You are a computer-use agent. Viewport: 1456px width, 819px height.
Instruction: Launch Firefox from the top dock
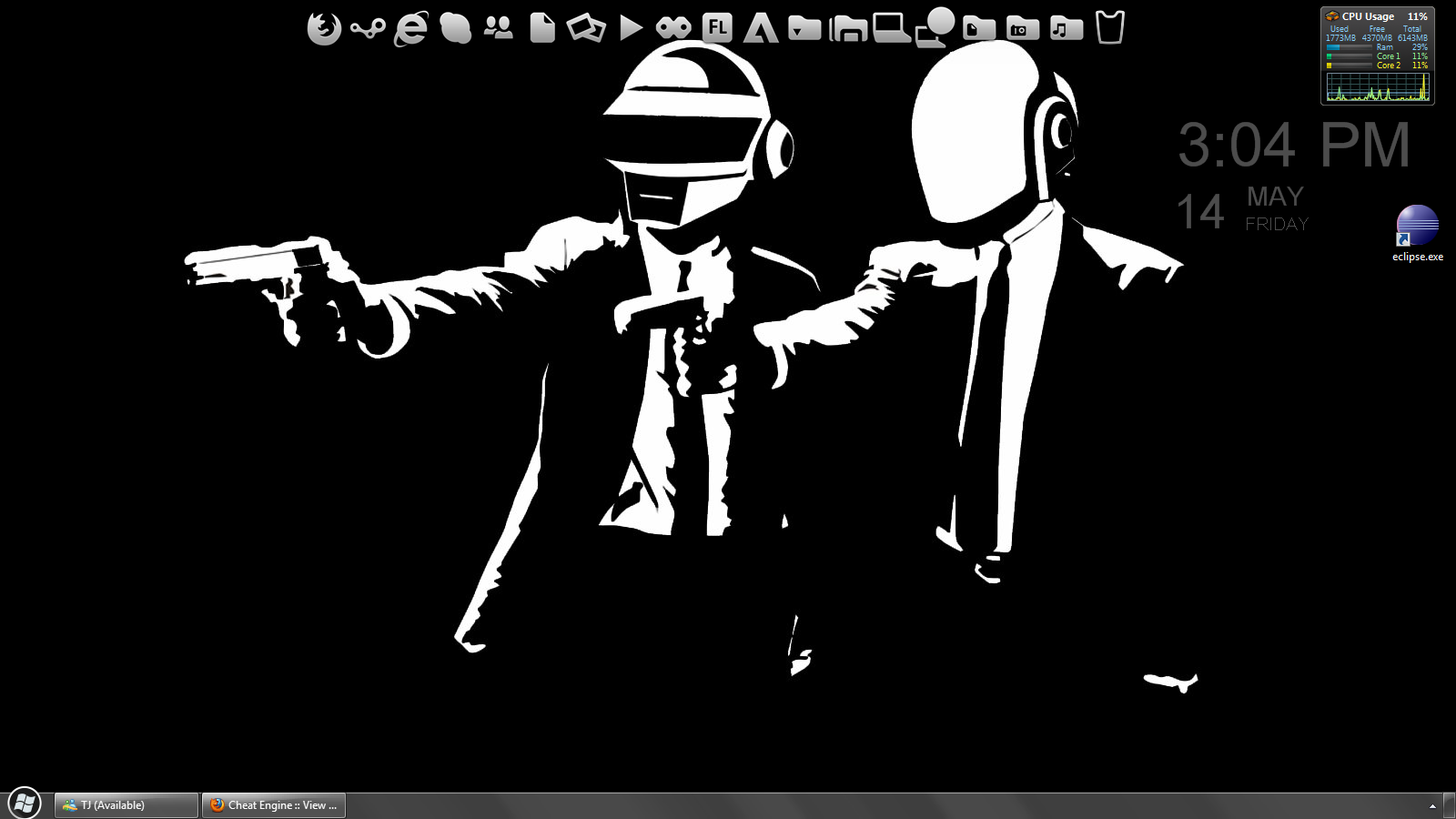click(324, 28)
